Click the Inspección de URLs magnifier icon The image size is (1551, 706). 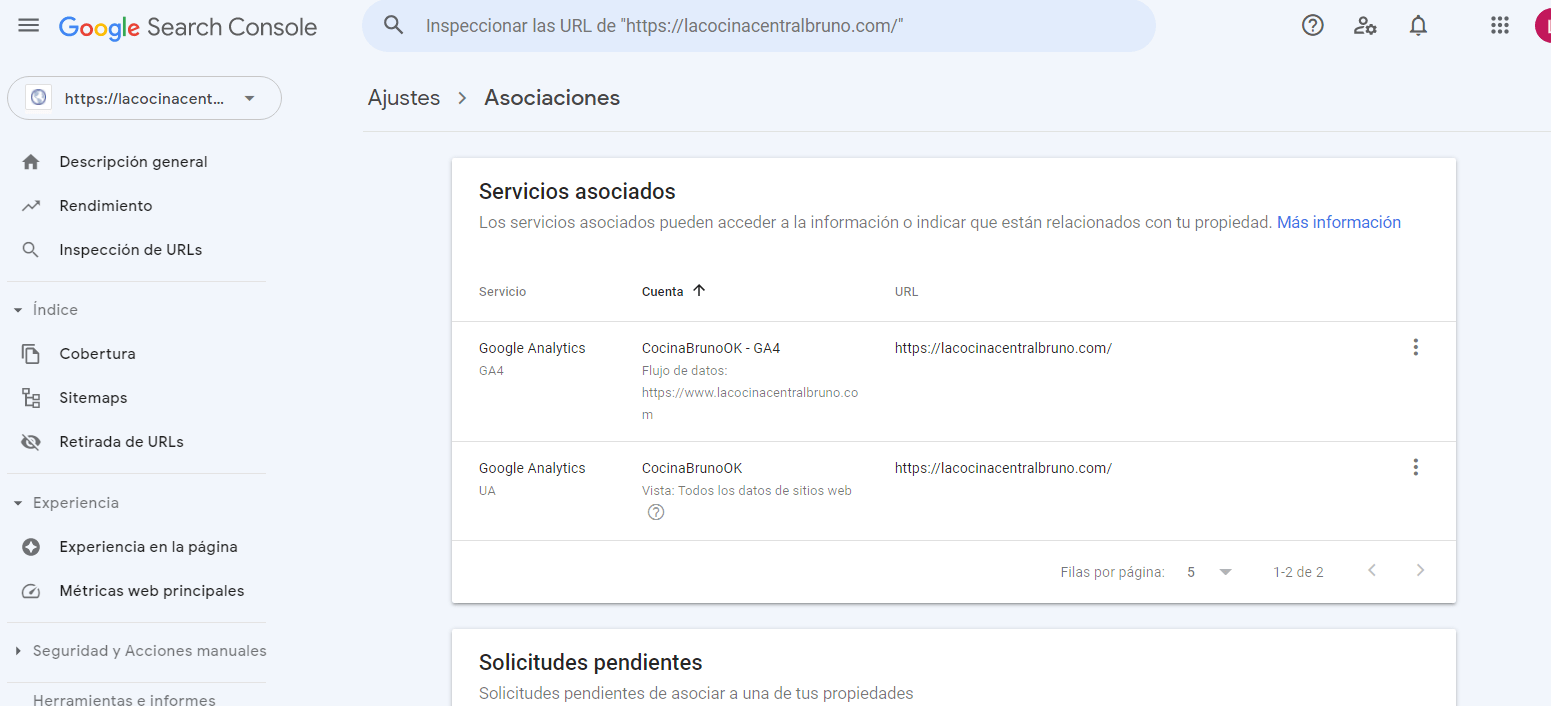pos(31,250)
